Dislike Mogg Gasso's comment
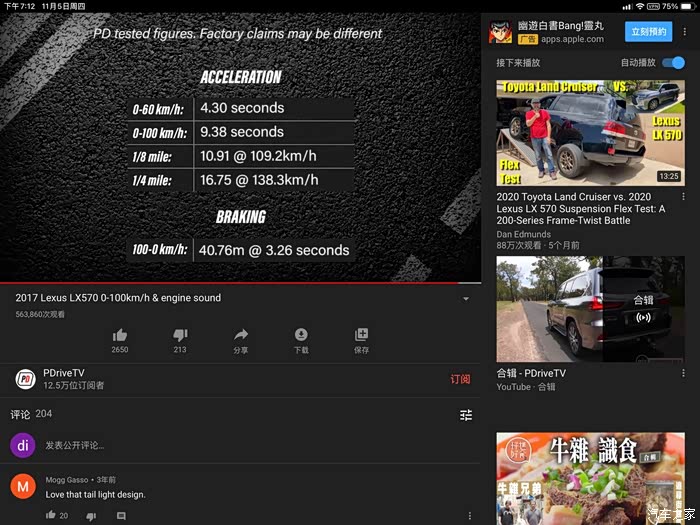The image size is (700, 525). click(x=91, y=517)
